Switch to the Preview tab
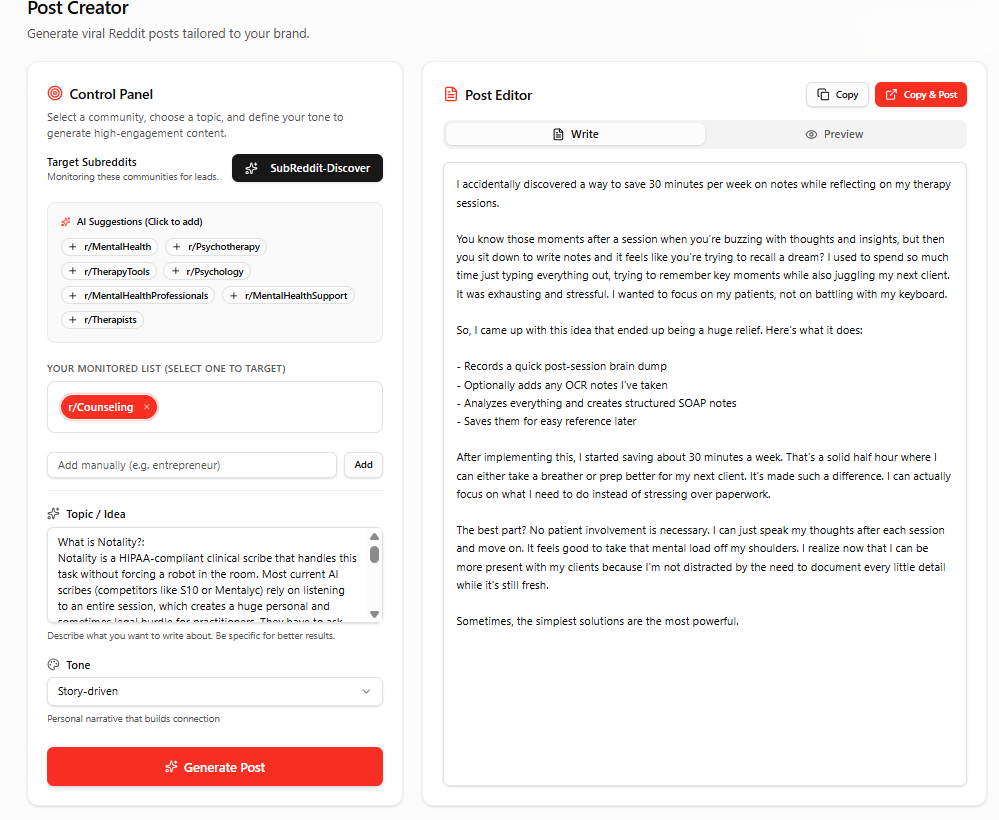This screenshot has height=820, width=999. pyautogui.click(x=834, y=133)
